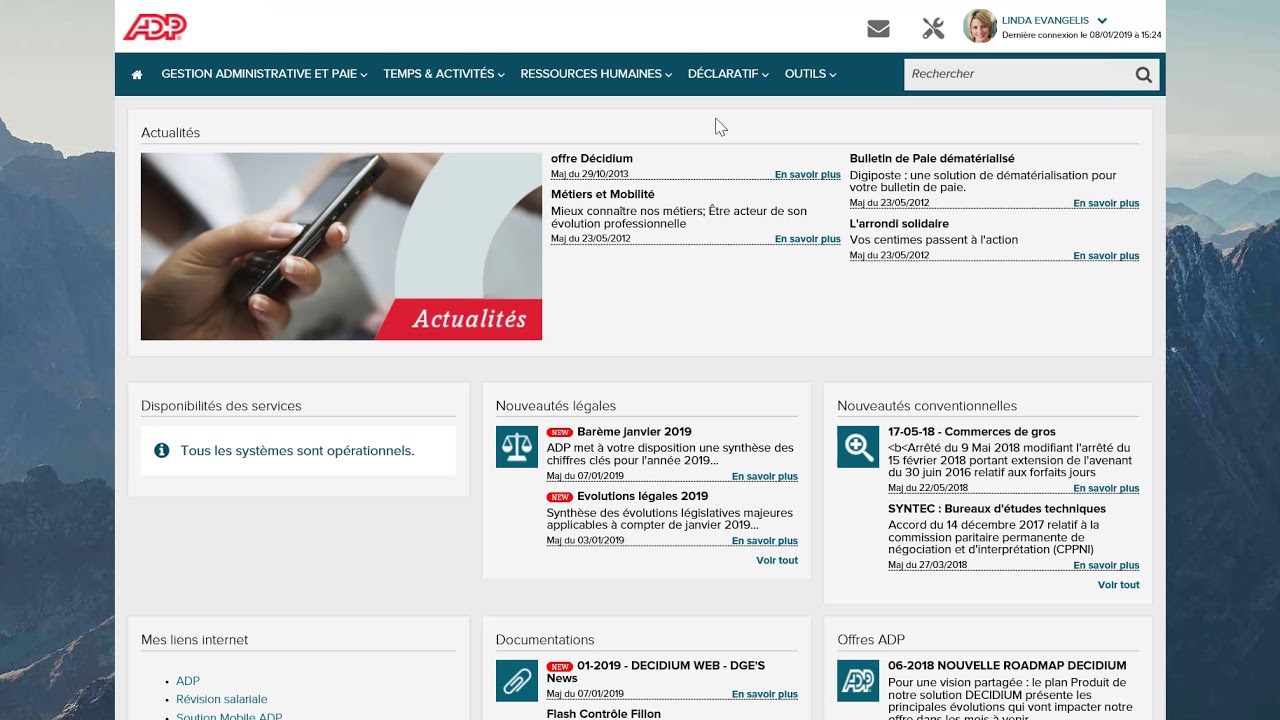
Task: Click the Actualités banner image
Action: (341, 246)
